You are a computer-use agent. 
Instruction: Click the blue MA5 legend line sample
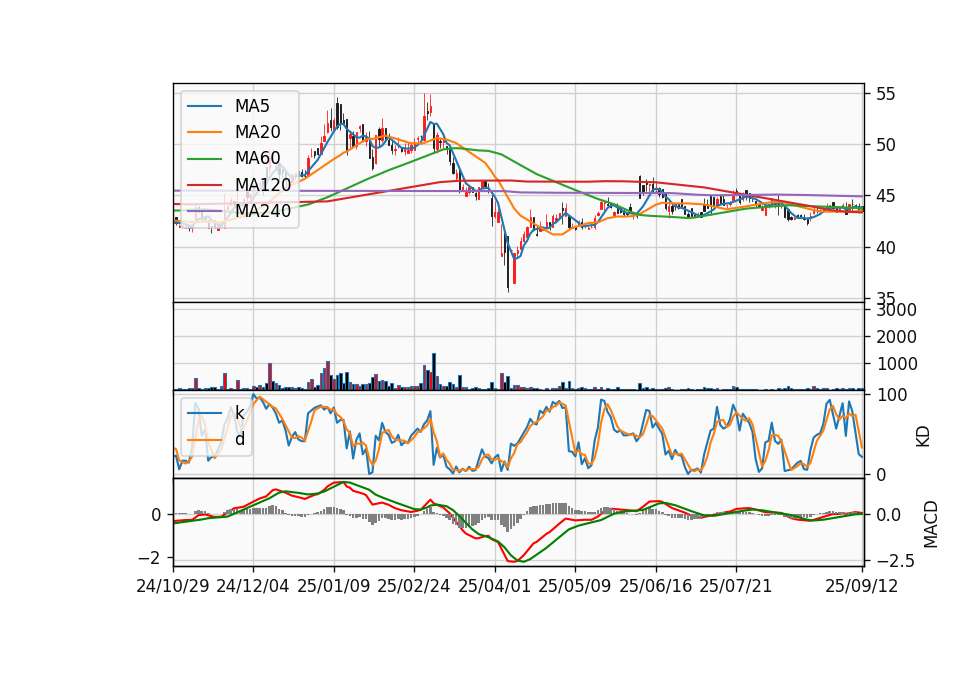(x=204, y=107)
